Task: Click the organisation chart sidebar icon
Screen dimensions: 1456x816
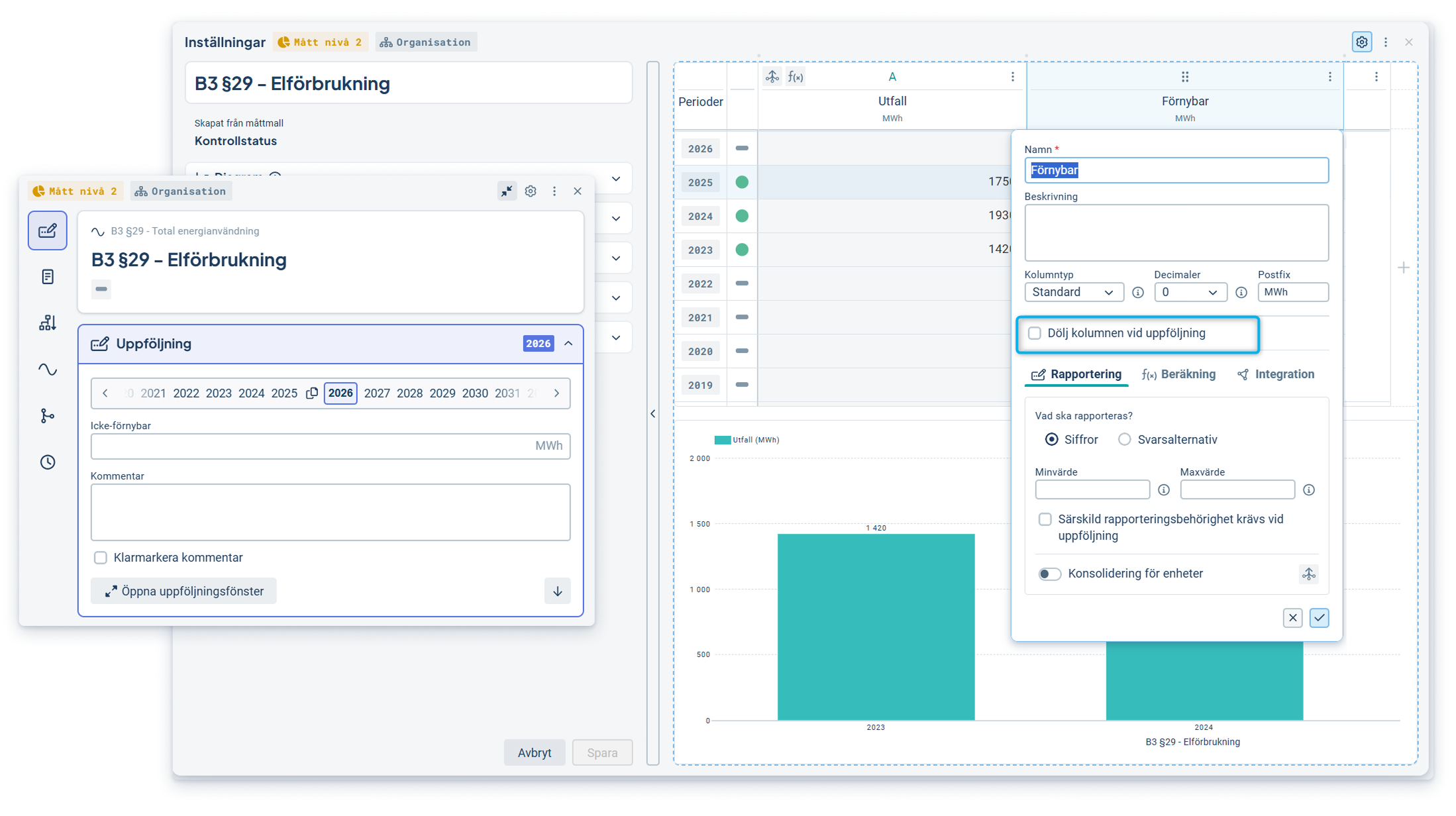Action: [x=48, y=323]
